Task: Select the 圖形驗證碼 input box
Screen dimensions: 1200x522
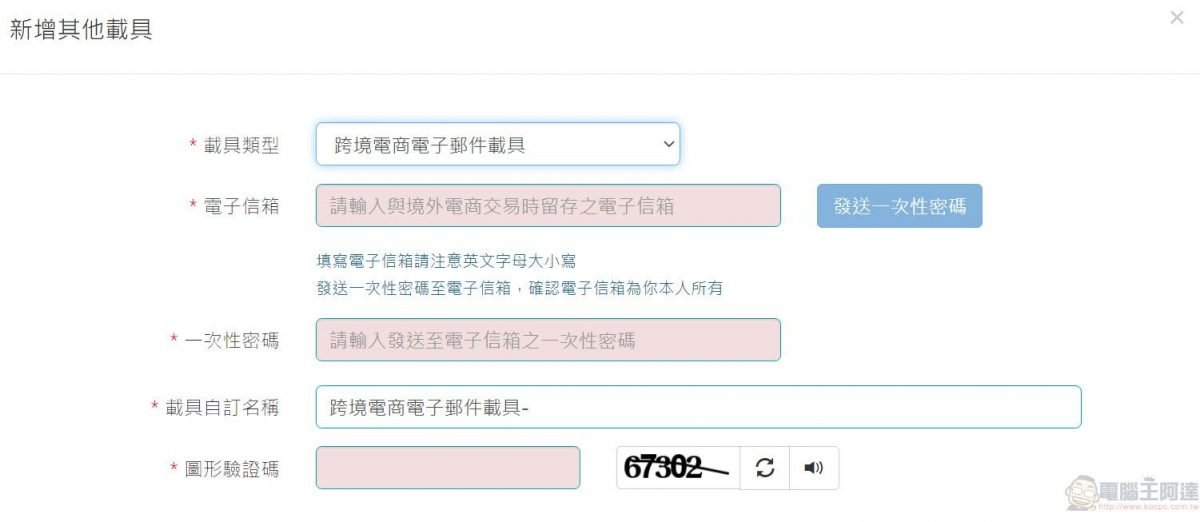Action: (448, 468)
